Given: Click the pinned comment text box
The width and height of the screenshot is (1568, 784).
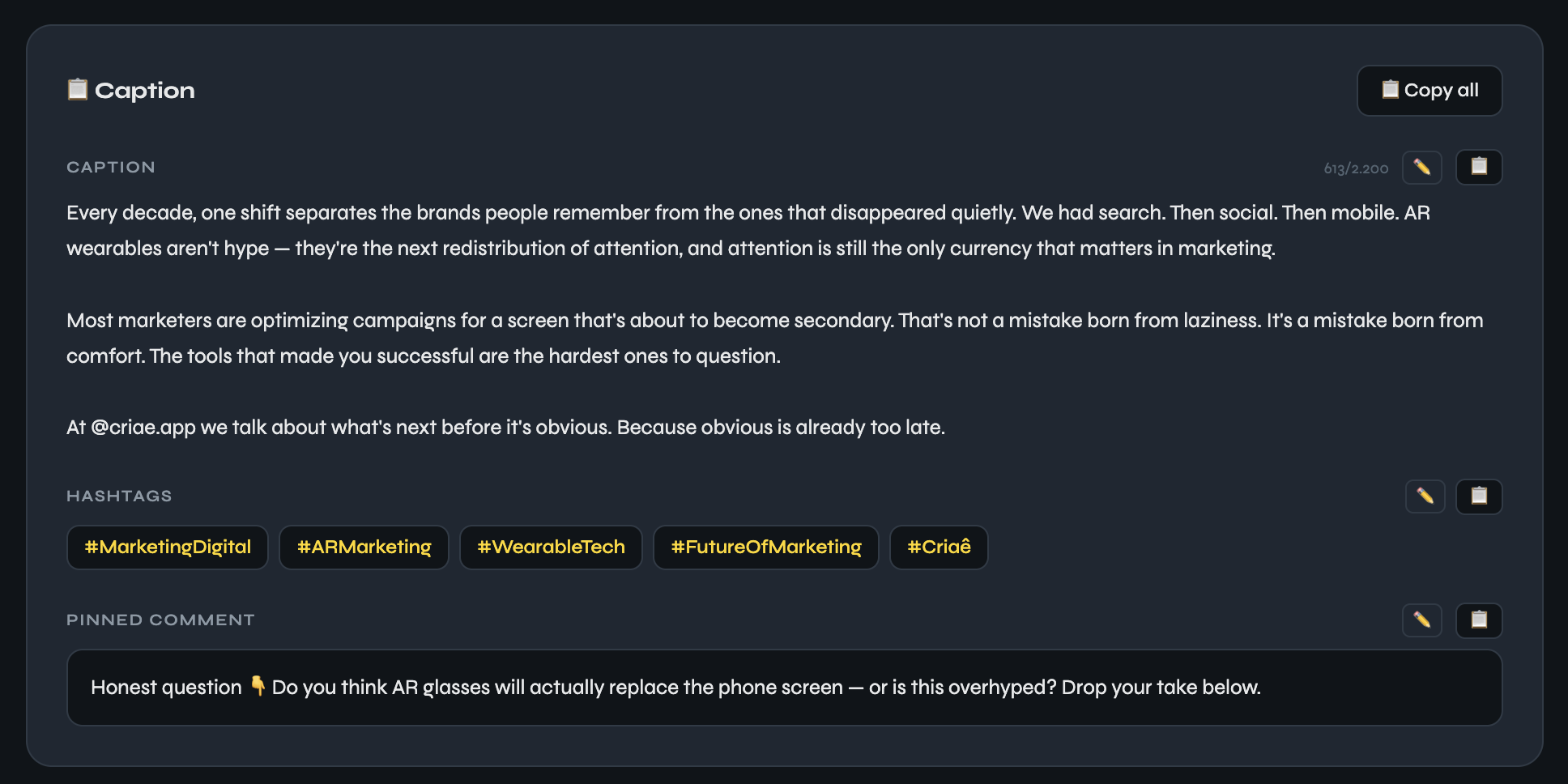Looking at the screenshot, I should [784, 688].
